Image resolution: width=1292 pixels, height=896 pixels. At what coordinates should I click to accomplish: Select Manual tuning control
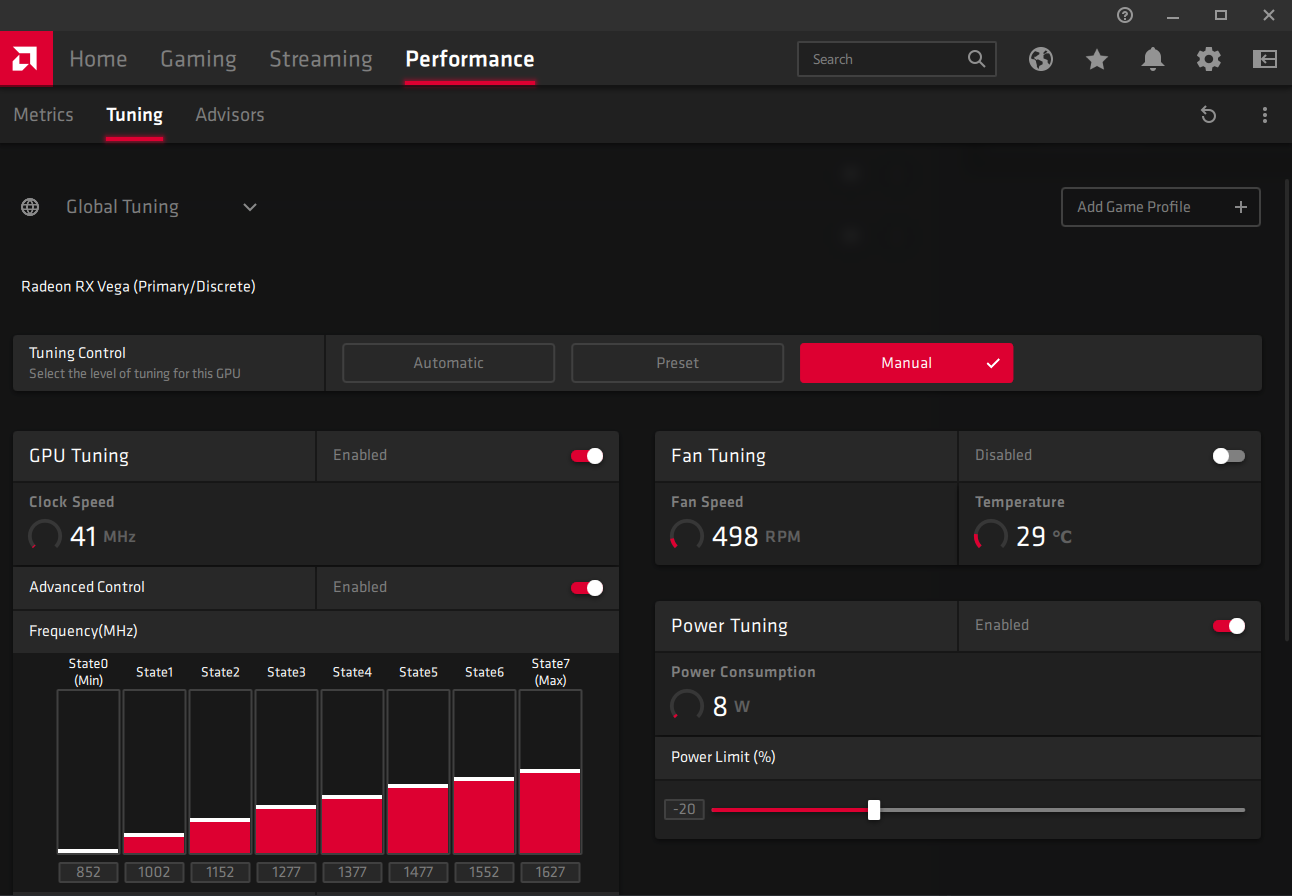point(906,363)
